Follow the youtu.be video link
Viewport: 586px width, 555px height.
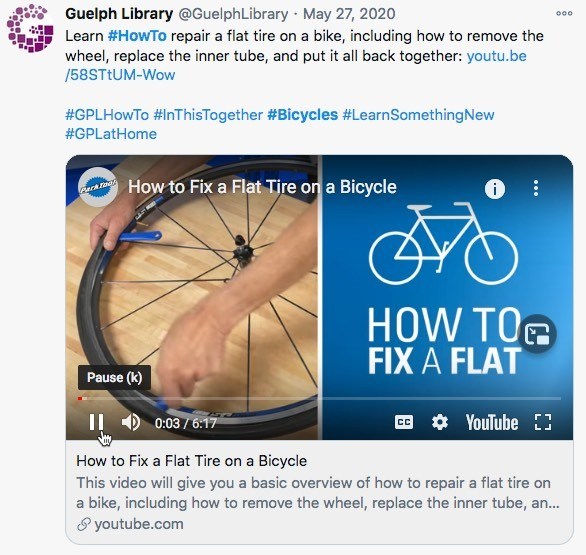tap(296, 65)
